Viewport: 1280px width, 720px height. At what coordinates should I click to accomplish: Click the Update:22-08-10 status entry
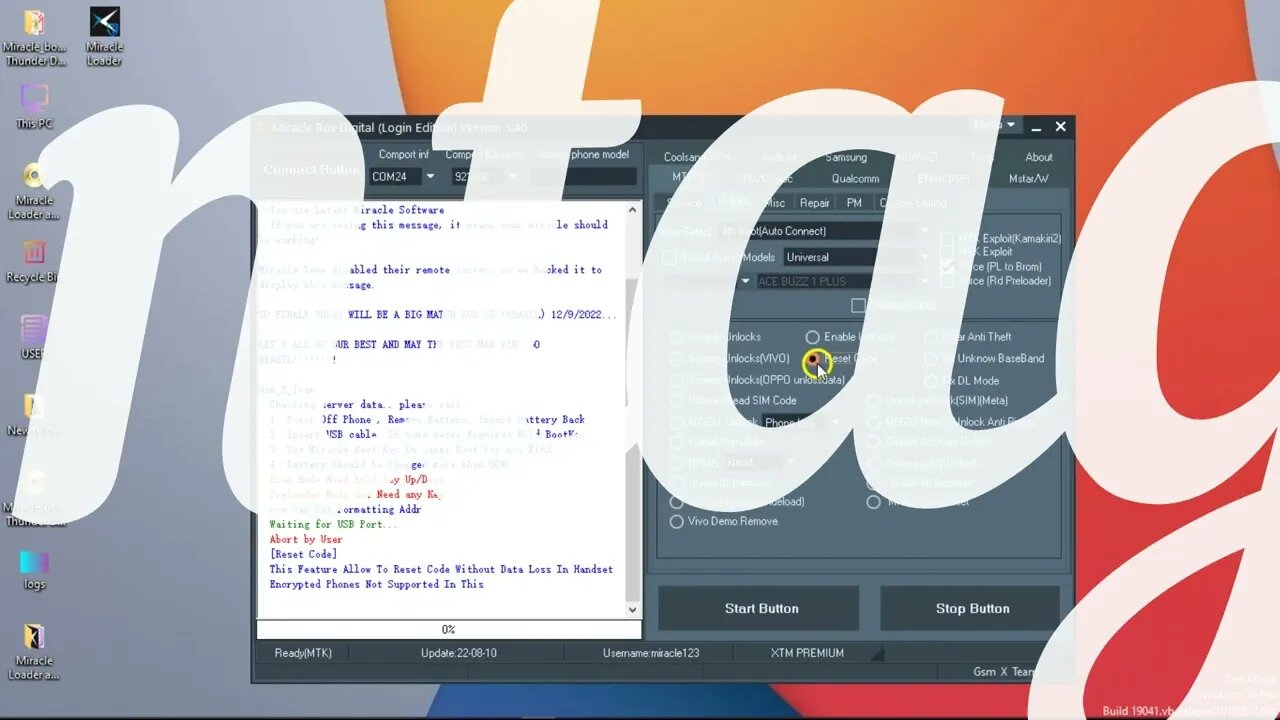coord(458,653)
